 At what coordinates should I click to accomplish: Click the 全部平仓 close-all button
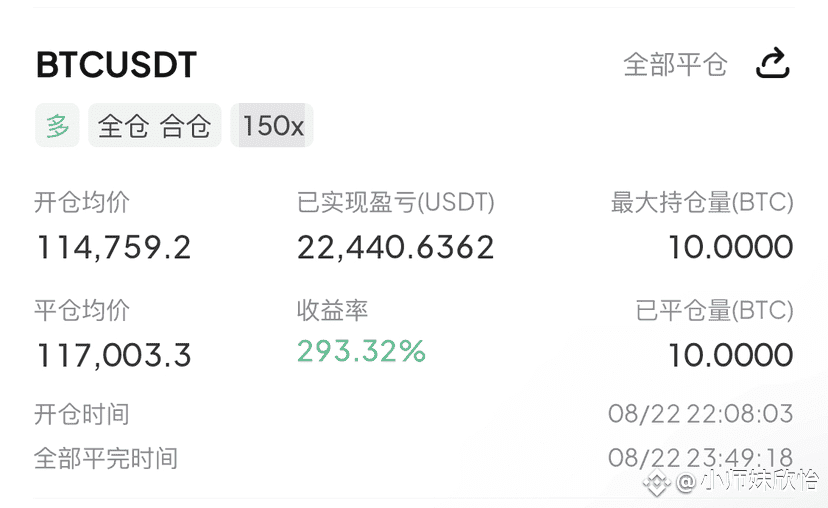pos(675,64)
